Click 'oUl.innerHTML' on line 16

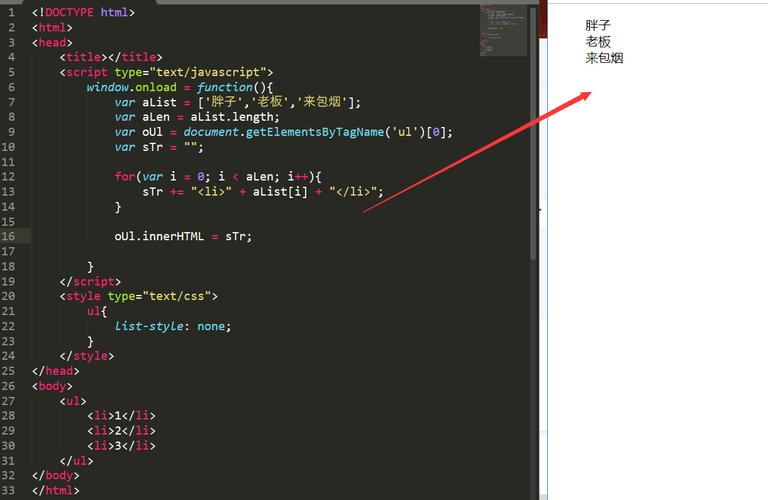point(159,237)
